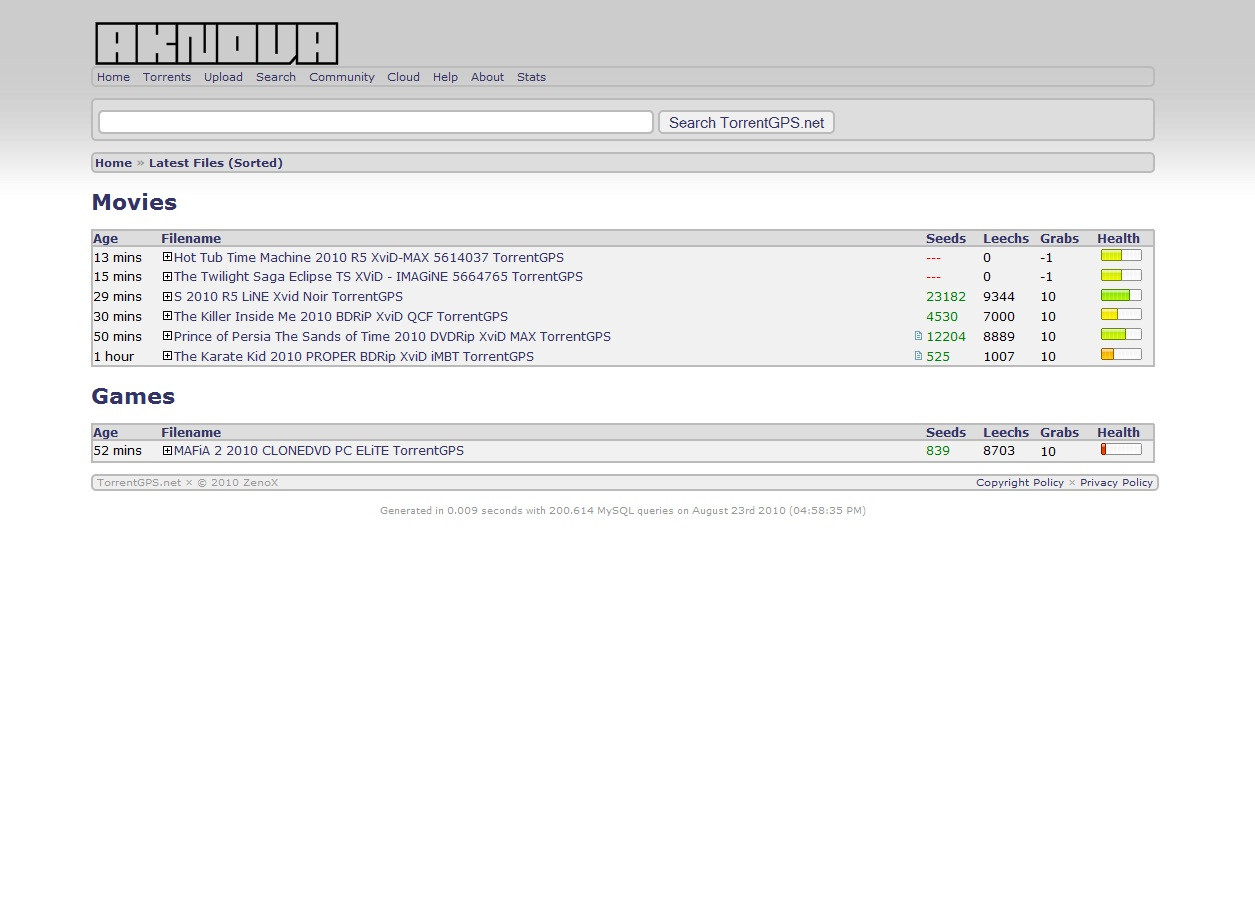The height and width of the screenshot is (904, 1255).
Task: Click the Filename header in Movies table
Action: click(x=191, y=238)
